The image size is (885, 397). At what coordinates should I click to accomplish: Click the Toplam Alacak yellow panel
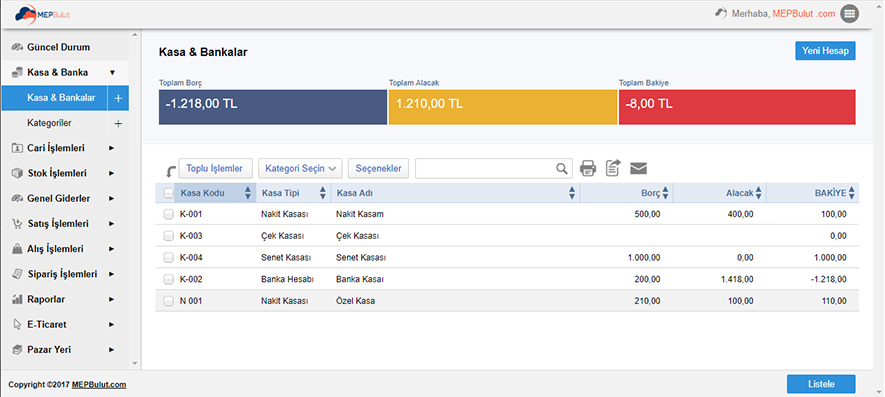(x=503, y=106)
